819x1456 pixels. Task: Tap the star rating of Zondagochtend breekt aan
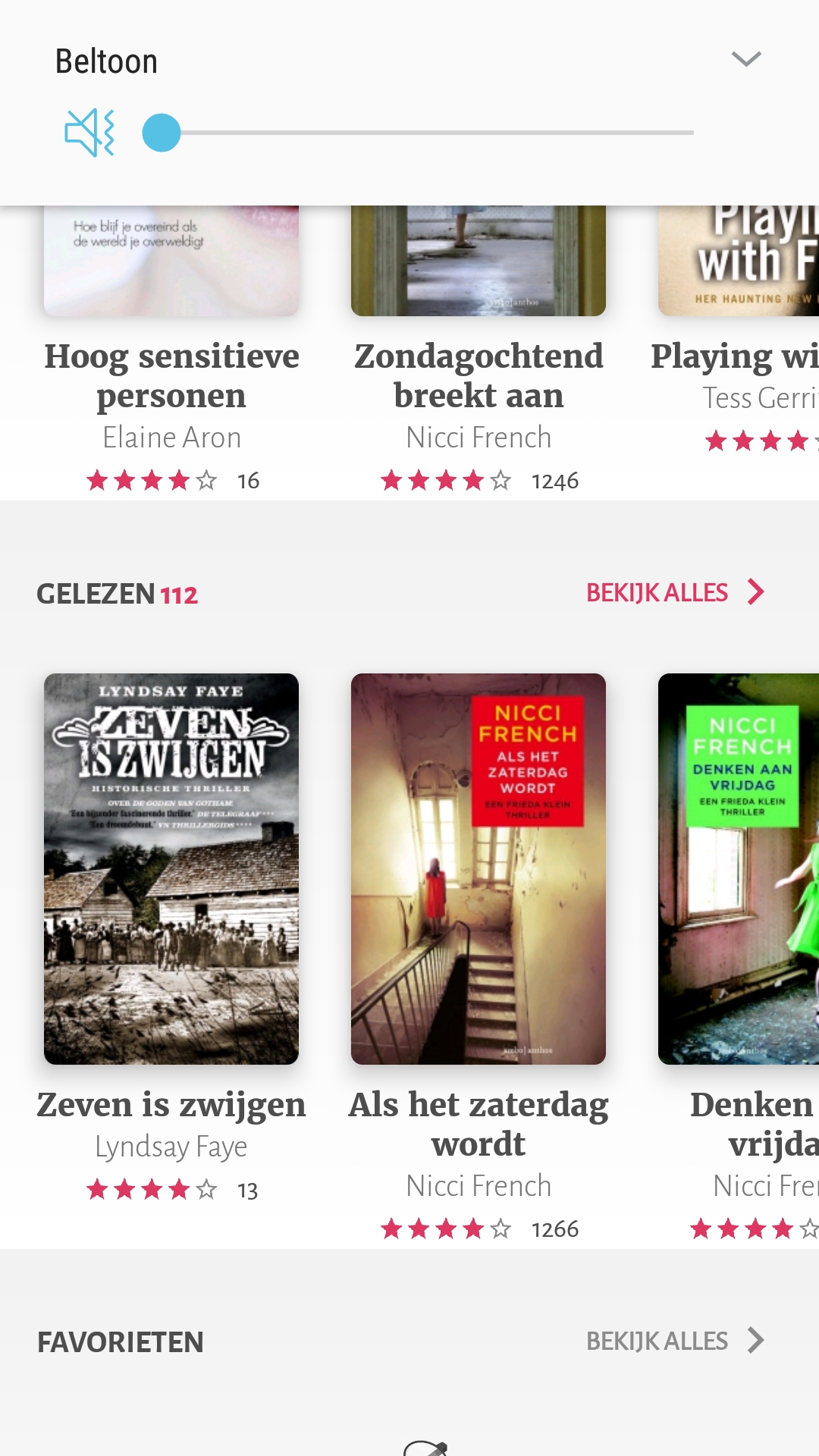(446, 480)
